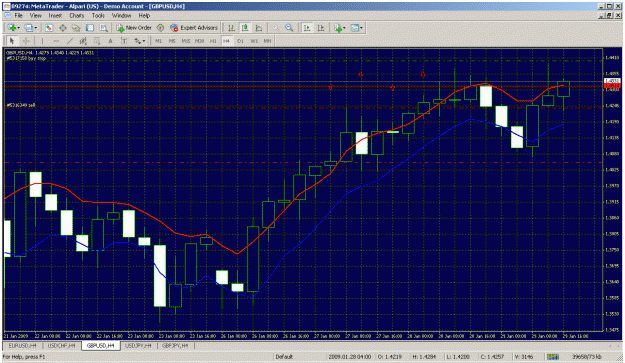This screenshot has height=363, width=625.
Task: Select the Text Label tool
Action: (124, 41)
